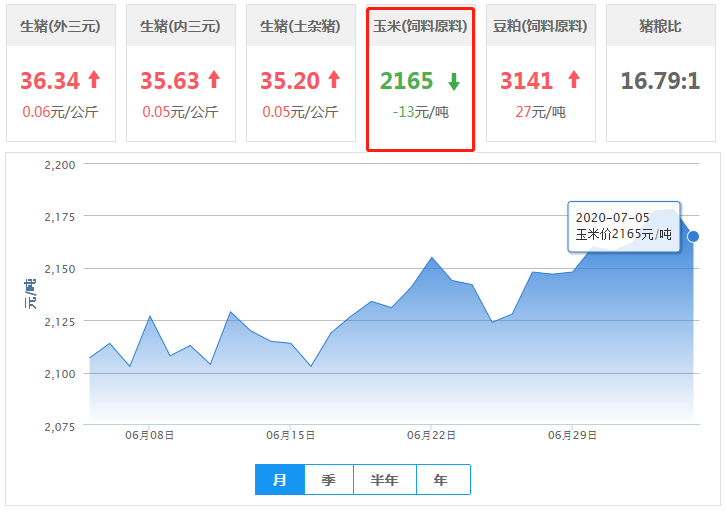Viewport: 726px width, 512px height.
Task: Switch chart to 季 (quarter) view
Action: 328,480
